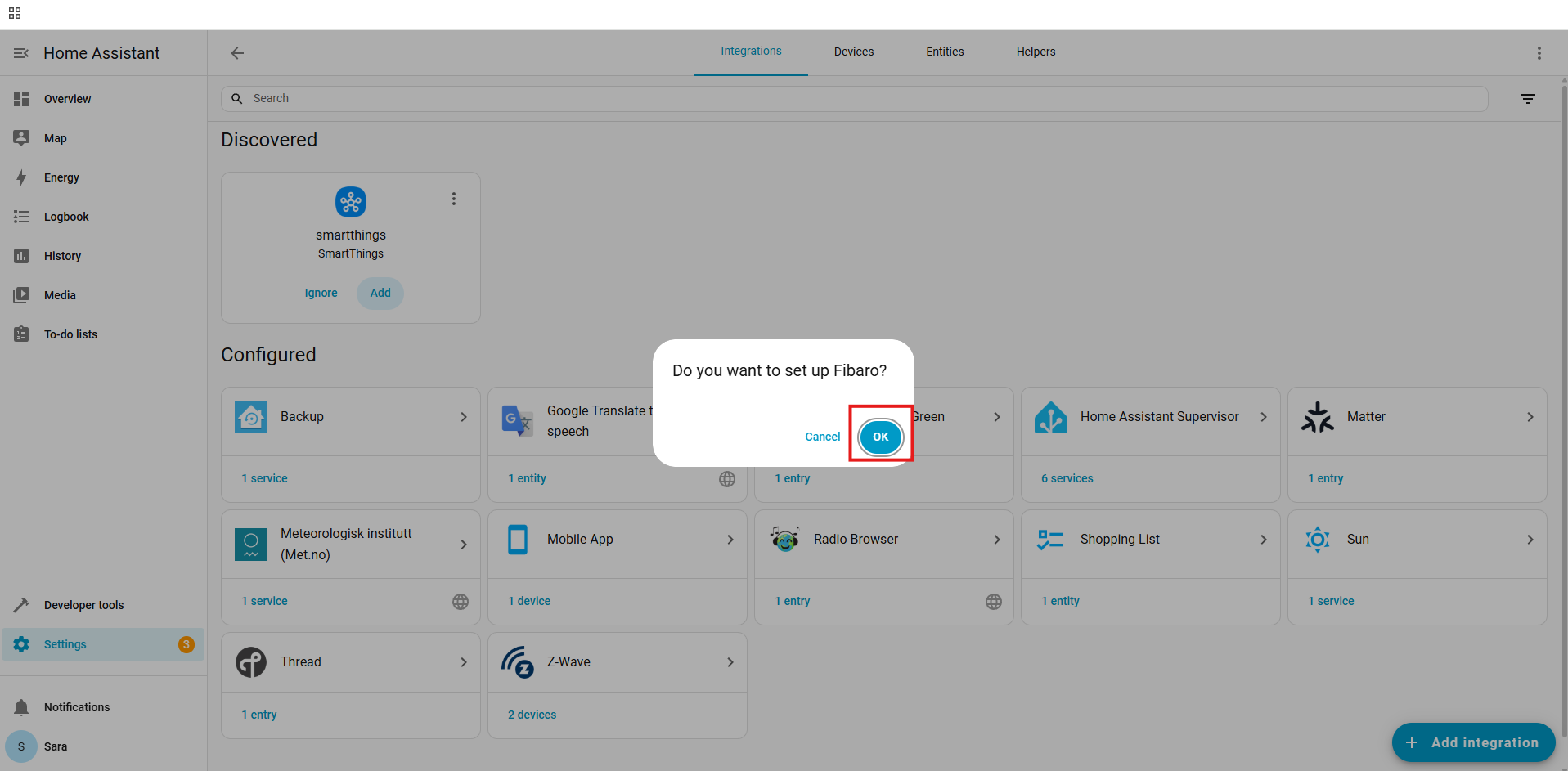Screen dimensions: 1568x771
Task: Open the Overview dashboard icon
Action: 21,99
